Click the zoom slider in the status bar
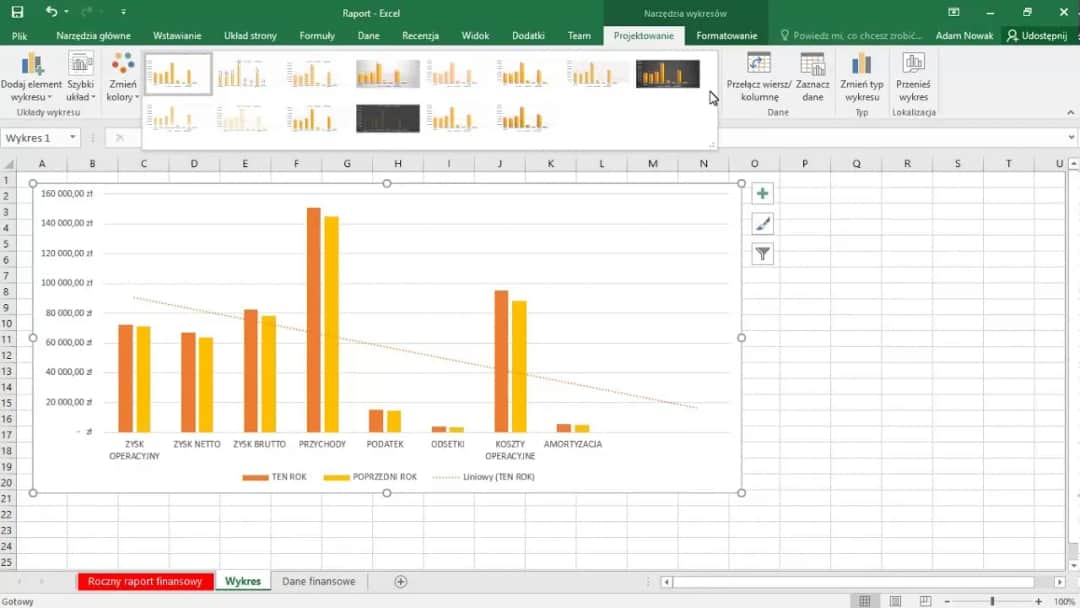 coord(992,601)
